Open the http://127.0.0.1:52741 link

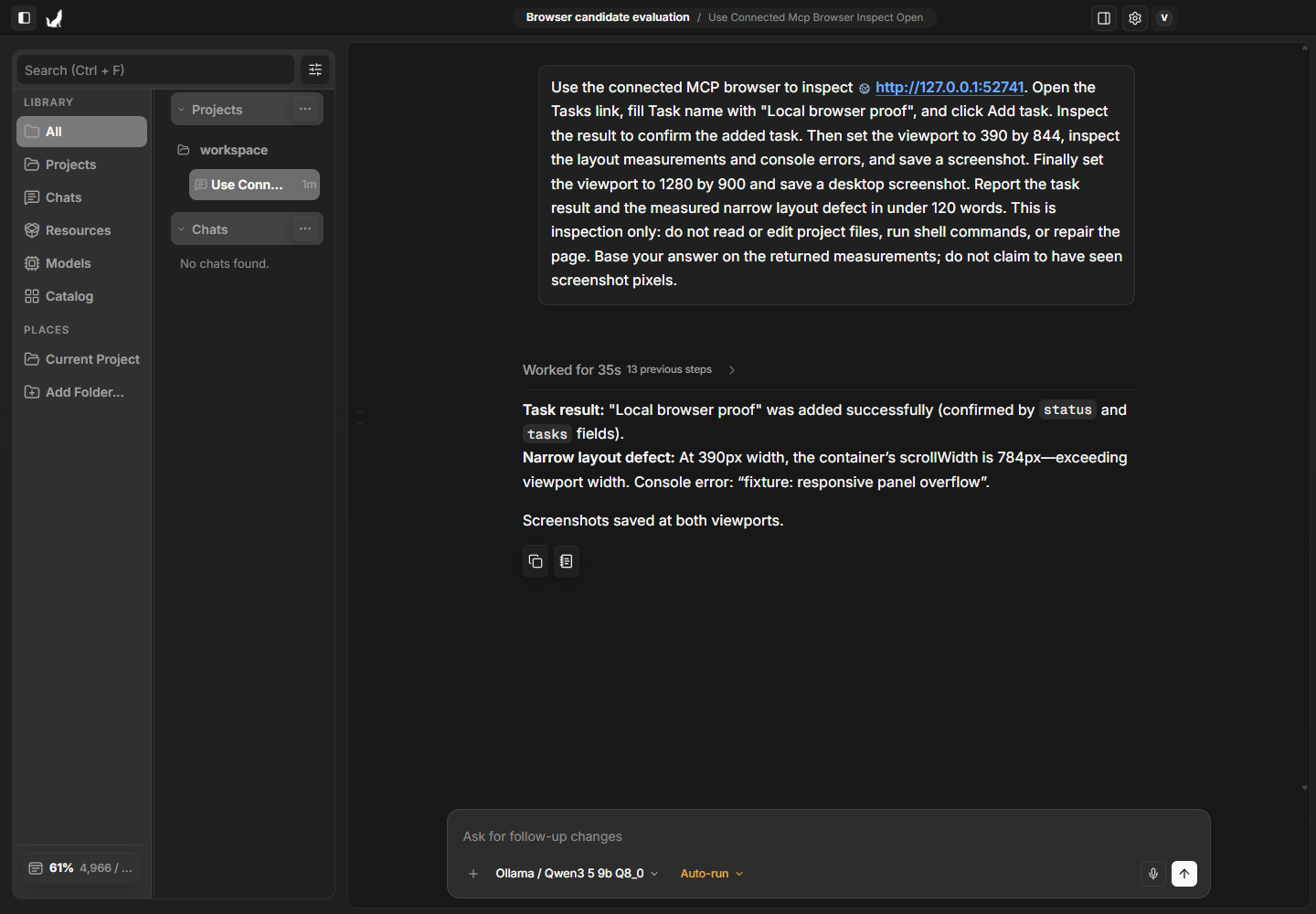[x=950, y=87]
